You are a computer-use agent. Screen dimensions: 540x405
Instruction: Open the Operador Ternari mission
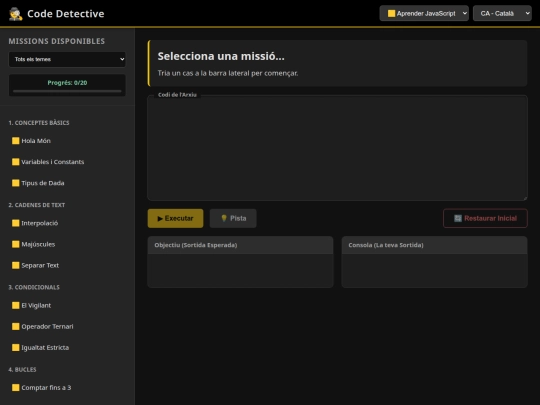point(67,326)
